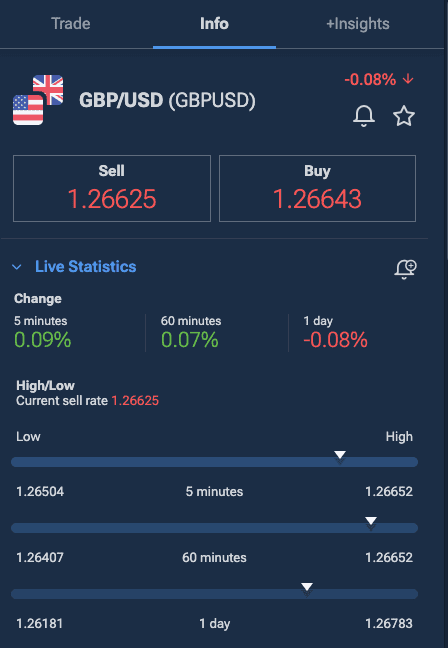Add GBP/USD to favorites with the star
The height and width of the screenshot is (648, 448).
click(404, 116)
